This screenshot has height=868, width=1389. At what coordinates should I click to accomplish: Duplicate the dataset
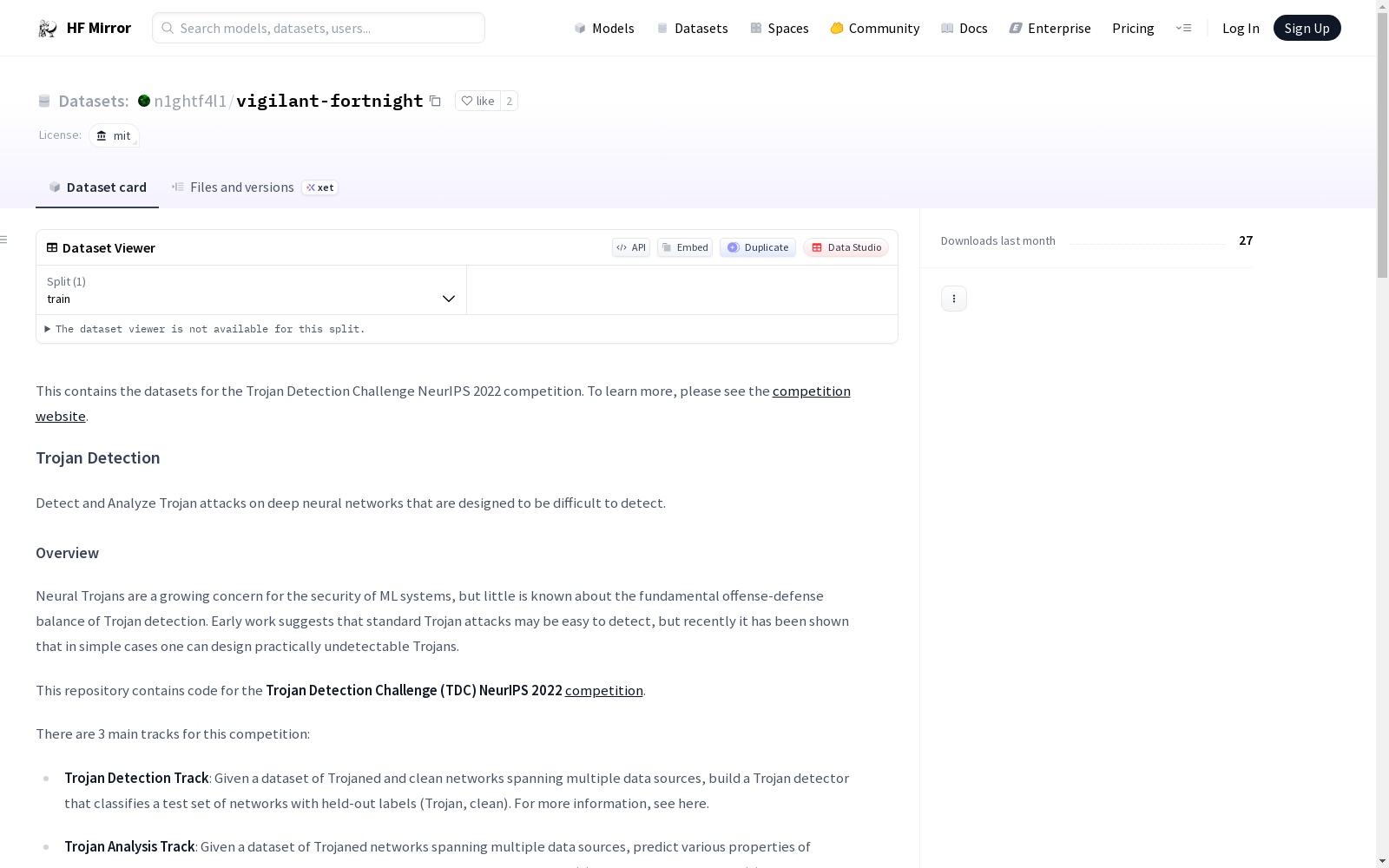click(x=758, y=247)
